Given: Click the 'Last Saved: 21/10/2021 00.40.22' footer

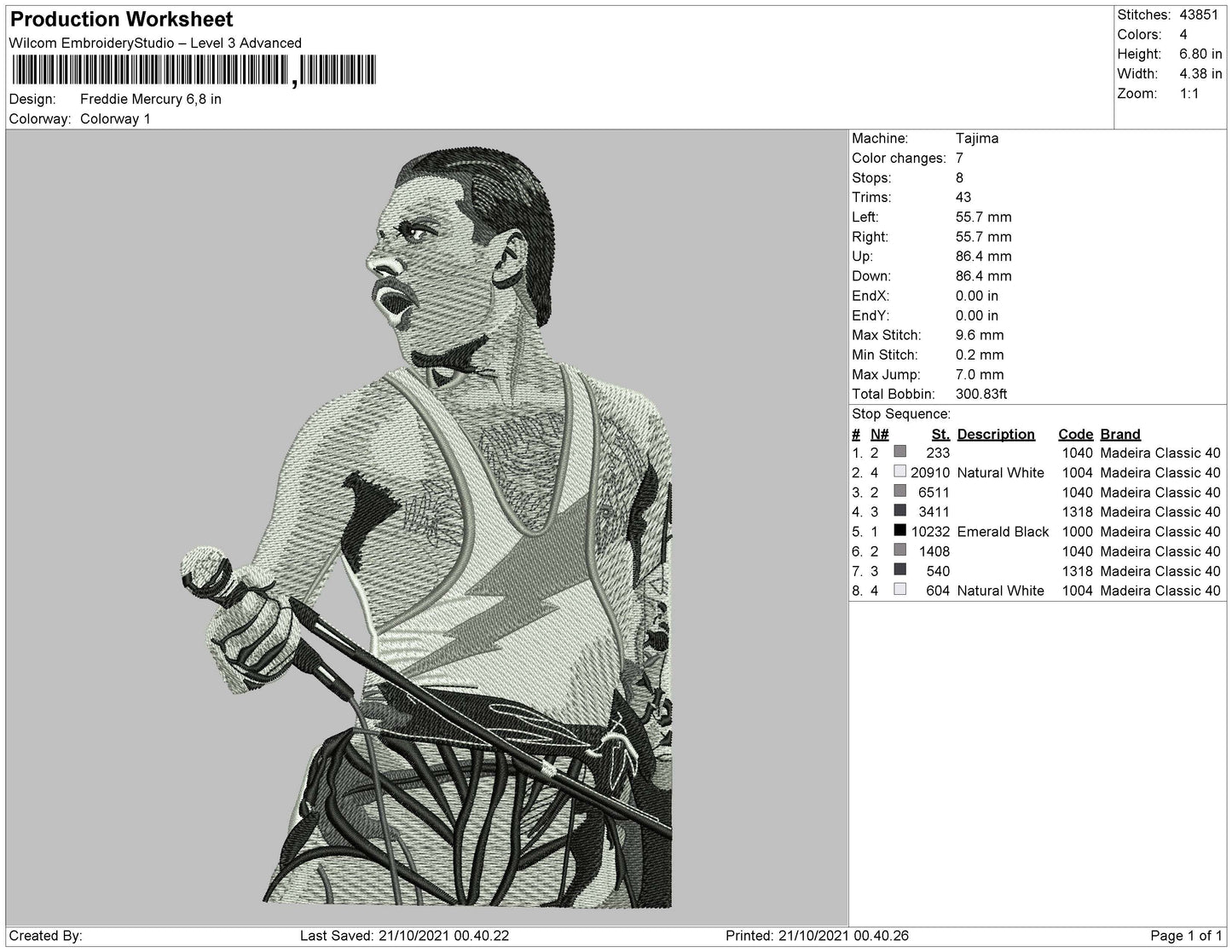Looking at the screenshot, I should point(404,935).
